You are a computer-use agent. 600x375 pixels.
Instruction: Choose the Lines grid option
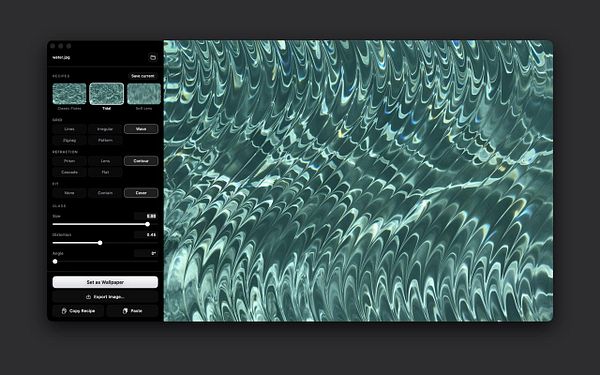(x=69, y=129)
